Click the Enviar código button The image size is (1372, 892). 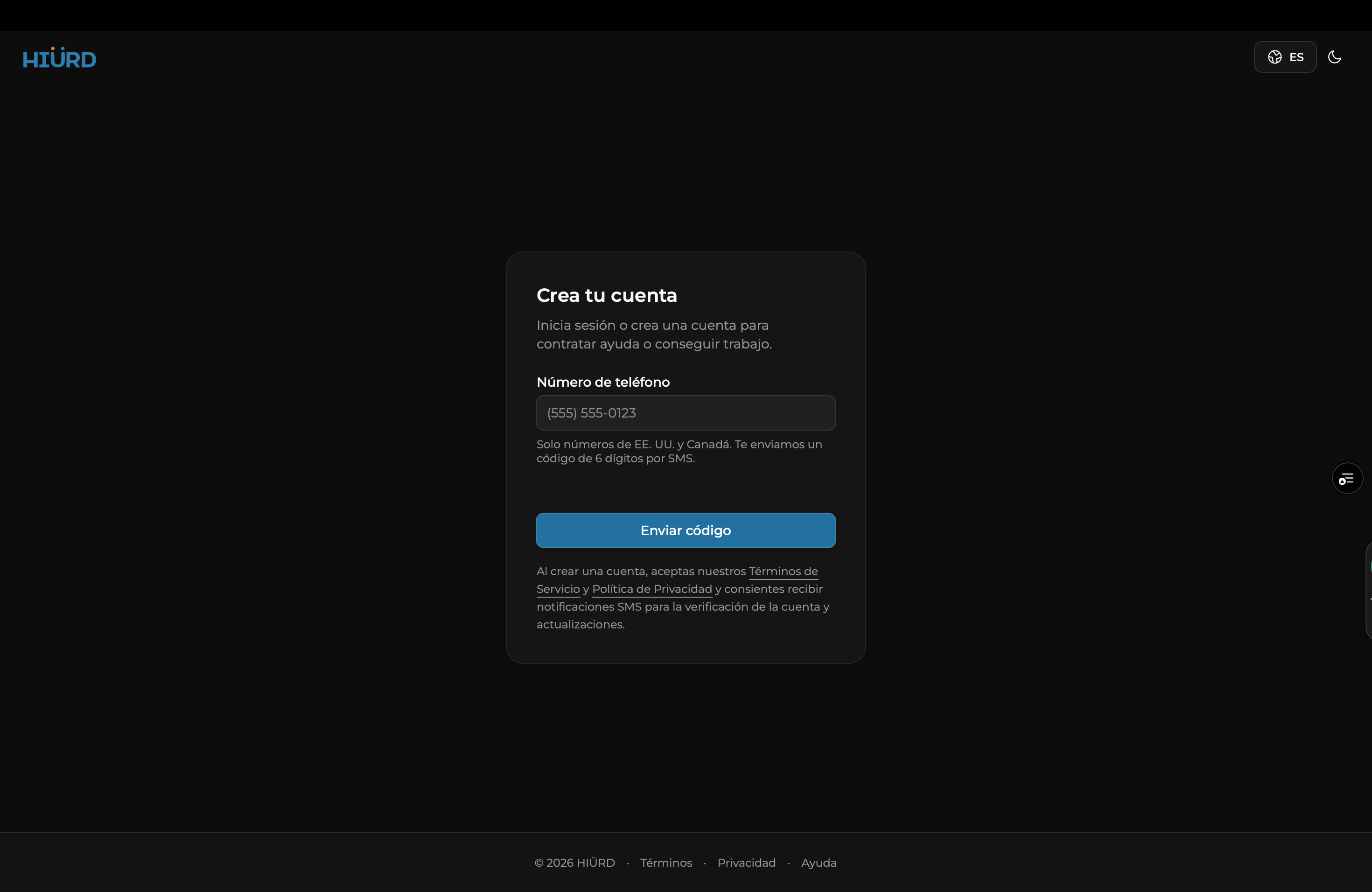click(686, 530)
